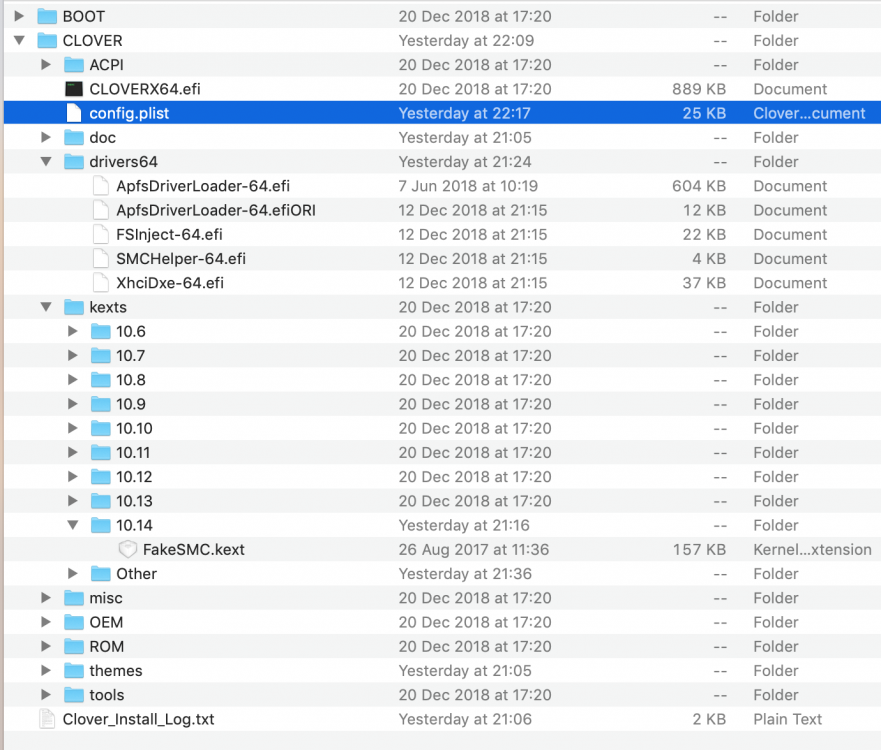Expand the misc folder triangle
The height and width of the screenshot is (750, 881).
tap(46, 598)
